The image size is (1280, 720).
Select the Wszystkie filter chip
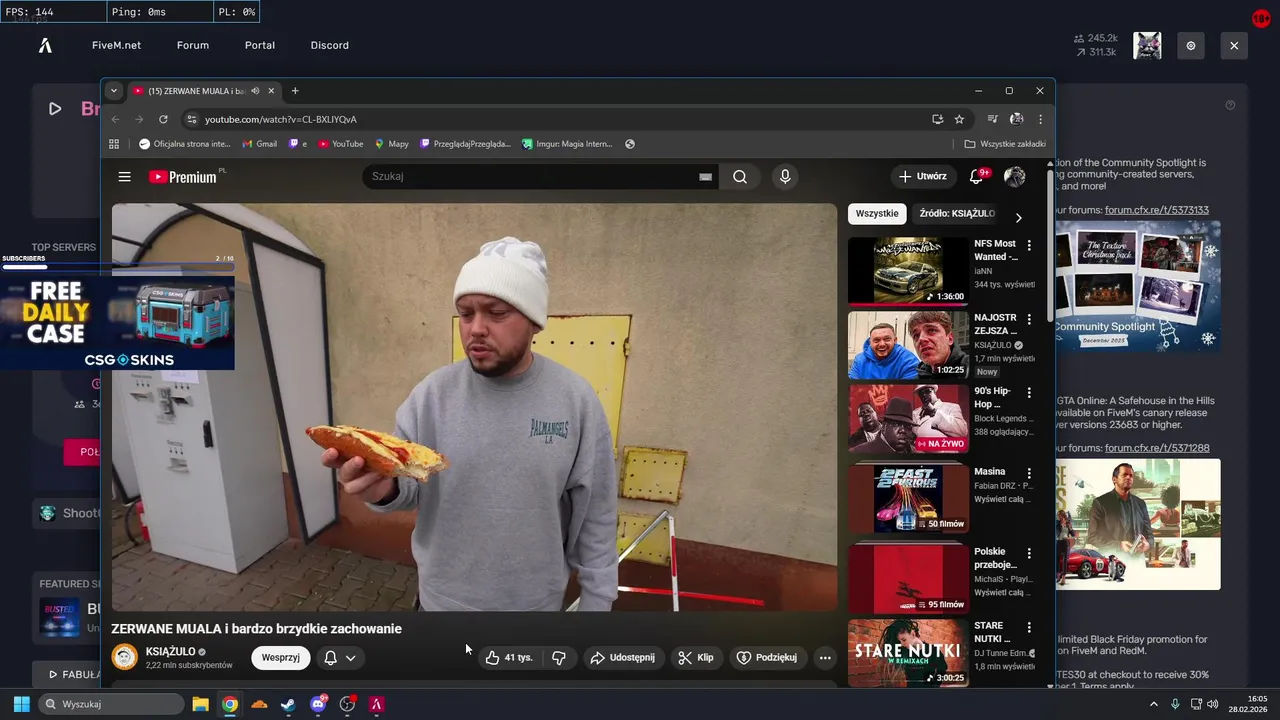point(877,214)
